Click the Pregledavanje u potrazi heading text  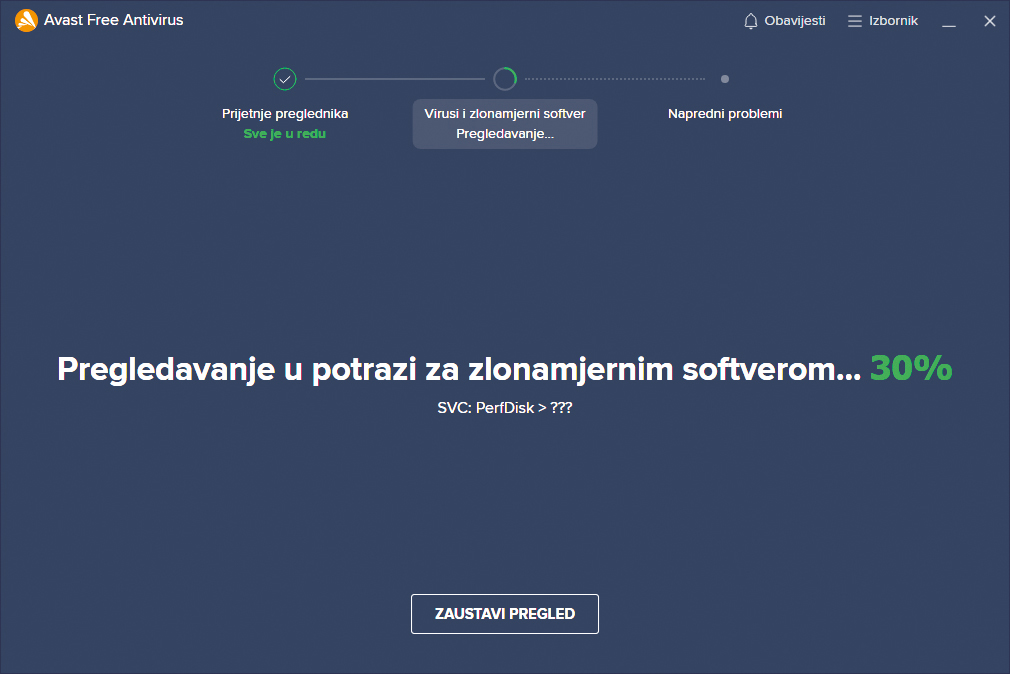(458, 369)
